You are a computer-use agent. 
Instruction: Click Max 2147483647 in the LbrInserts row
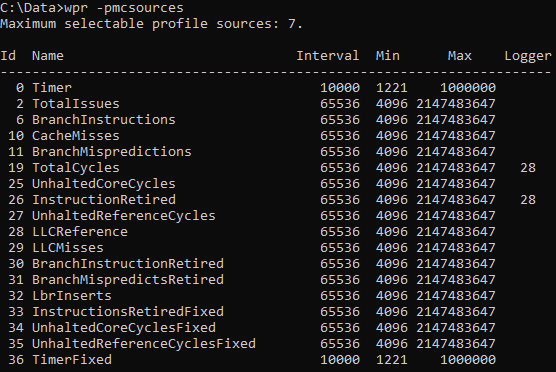(x=456, y=295)
